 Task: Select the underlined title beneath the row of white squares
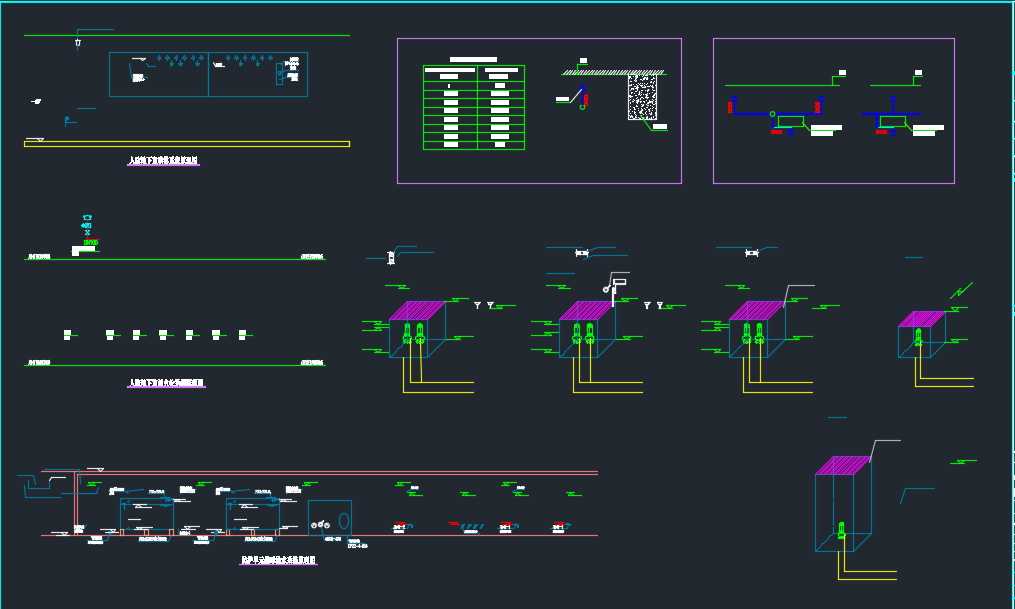pos(166,383)
